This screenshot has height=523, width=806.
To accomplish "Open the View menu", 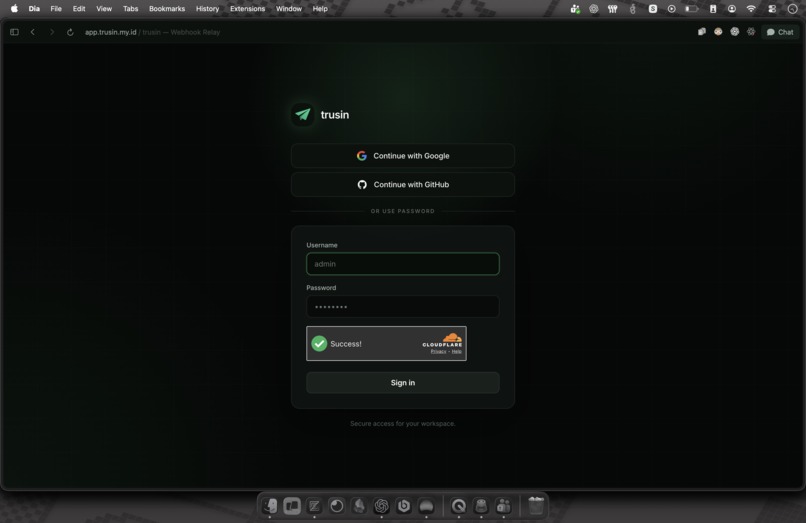I will point(104,9).
